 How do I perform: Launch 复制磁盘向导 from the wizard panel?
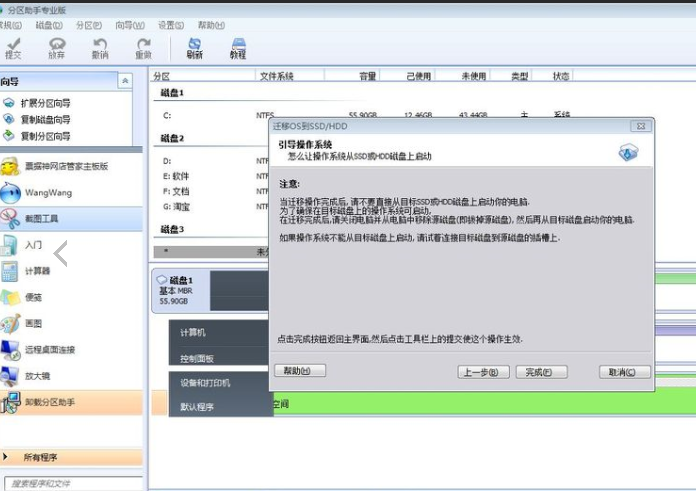[x=45, y=119]
